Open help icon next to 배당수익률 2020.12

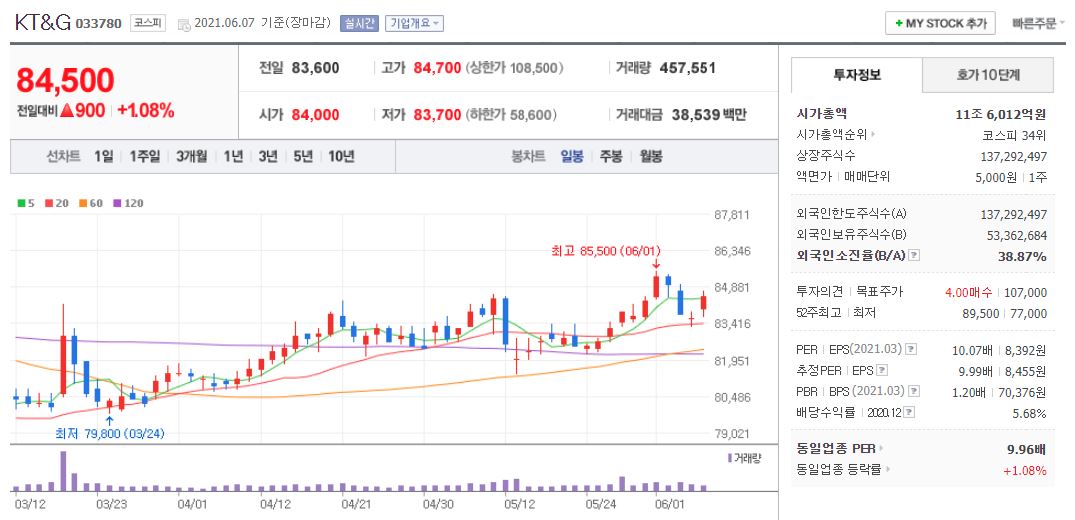click(x=908, y=412)
